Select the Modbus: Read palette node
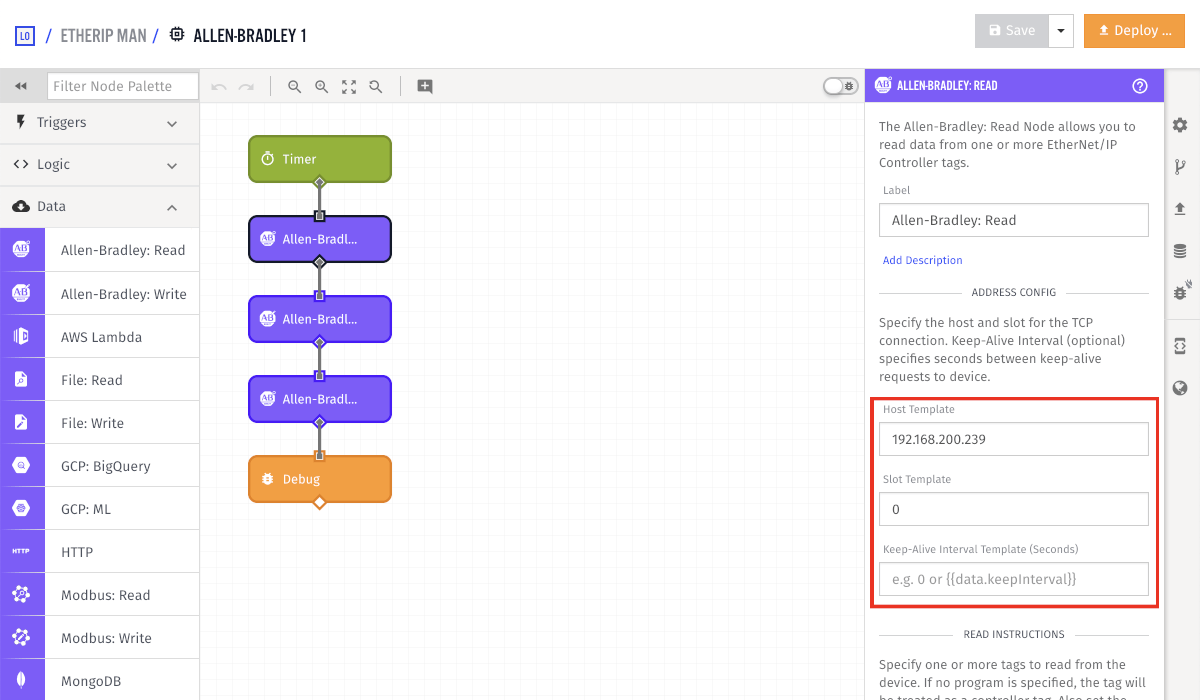1200x700 pixels. tap(100, 595)
